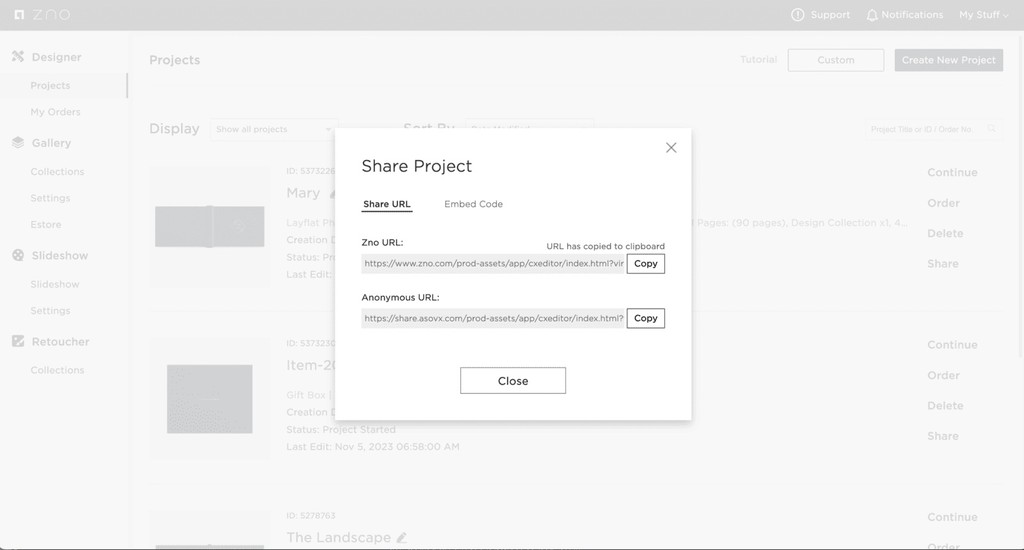1024x550 pixels.
Task: Click Order for the Item-2 project
Action: 944,376
